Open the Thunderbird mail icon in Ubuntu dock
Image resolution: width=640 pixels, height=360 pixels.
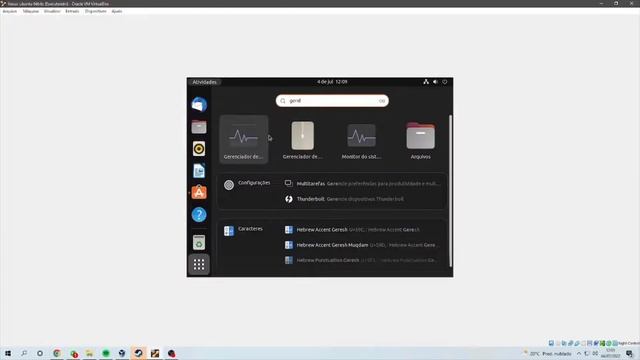[x=199, y=105]
